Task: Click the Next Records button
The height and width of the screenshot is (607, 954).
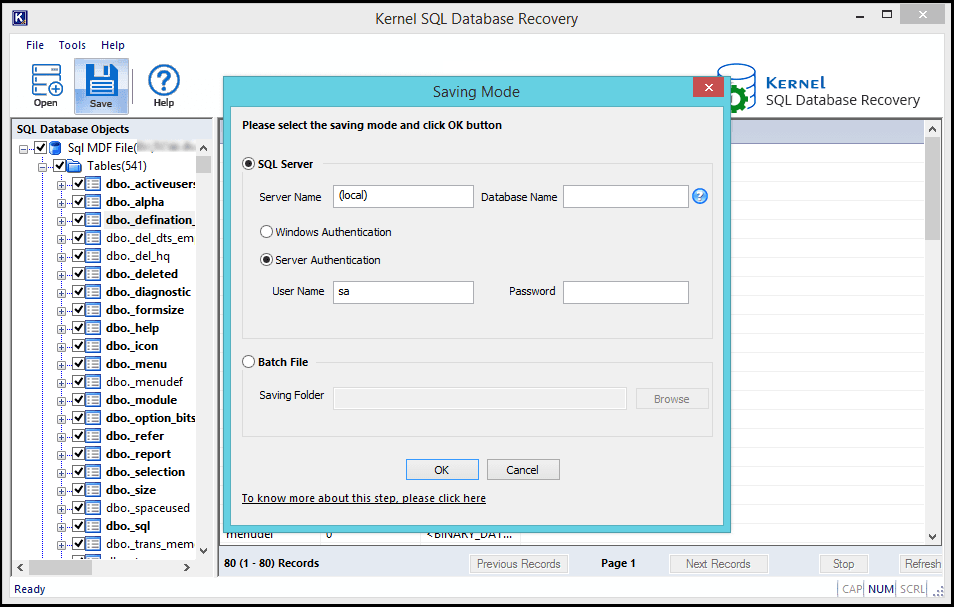Action: (x=718, y=564)
